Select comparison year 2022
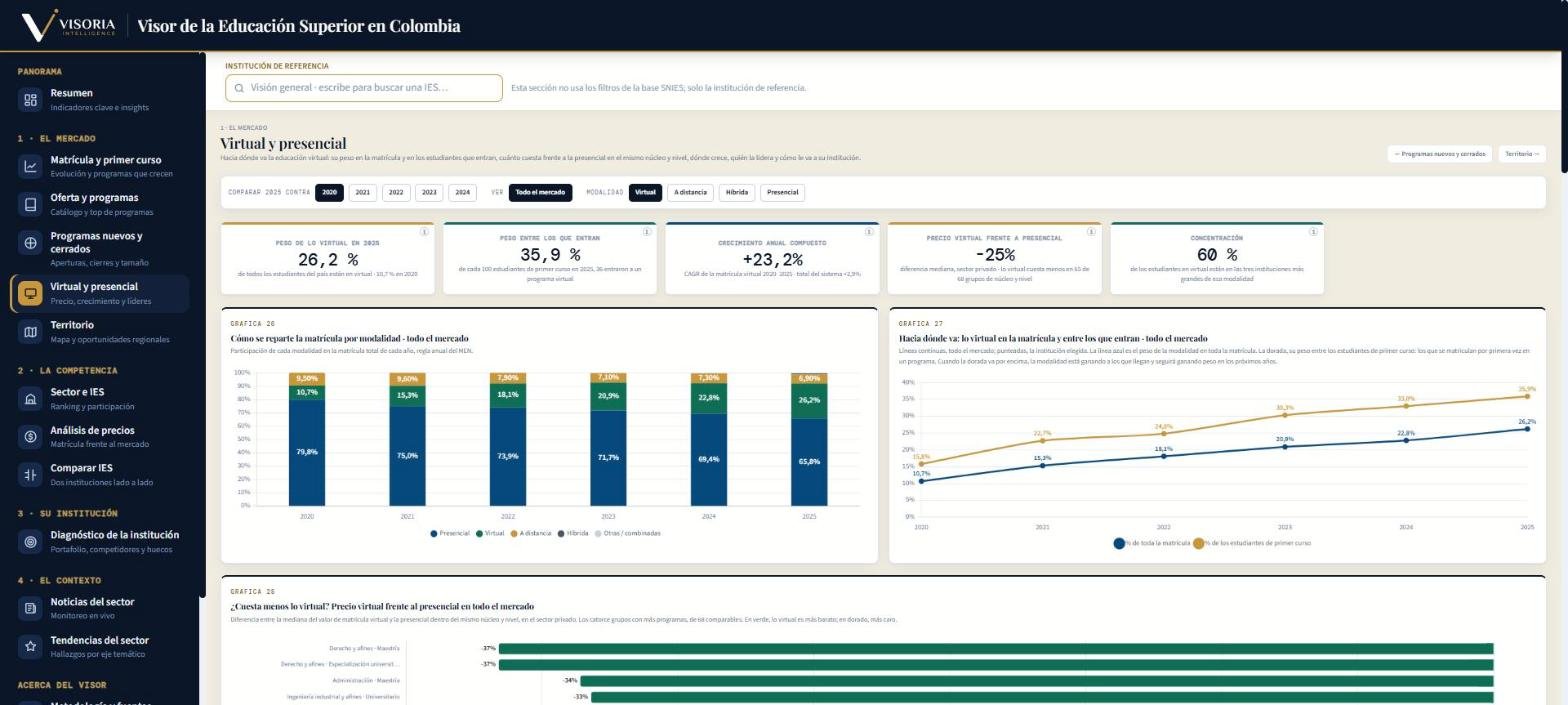Viewport: 1568px width, 705px height. [396, 193]
